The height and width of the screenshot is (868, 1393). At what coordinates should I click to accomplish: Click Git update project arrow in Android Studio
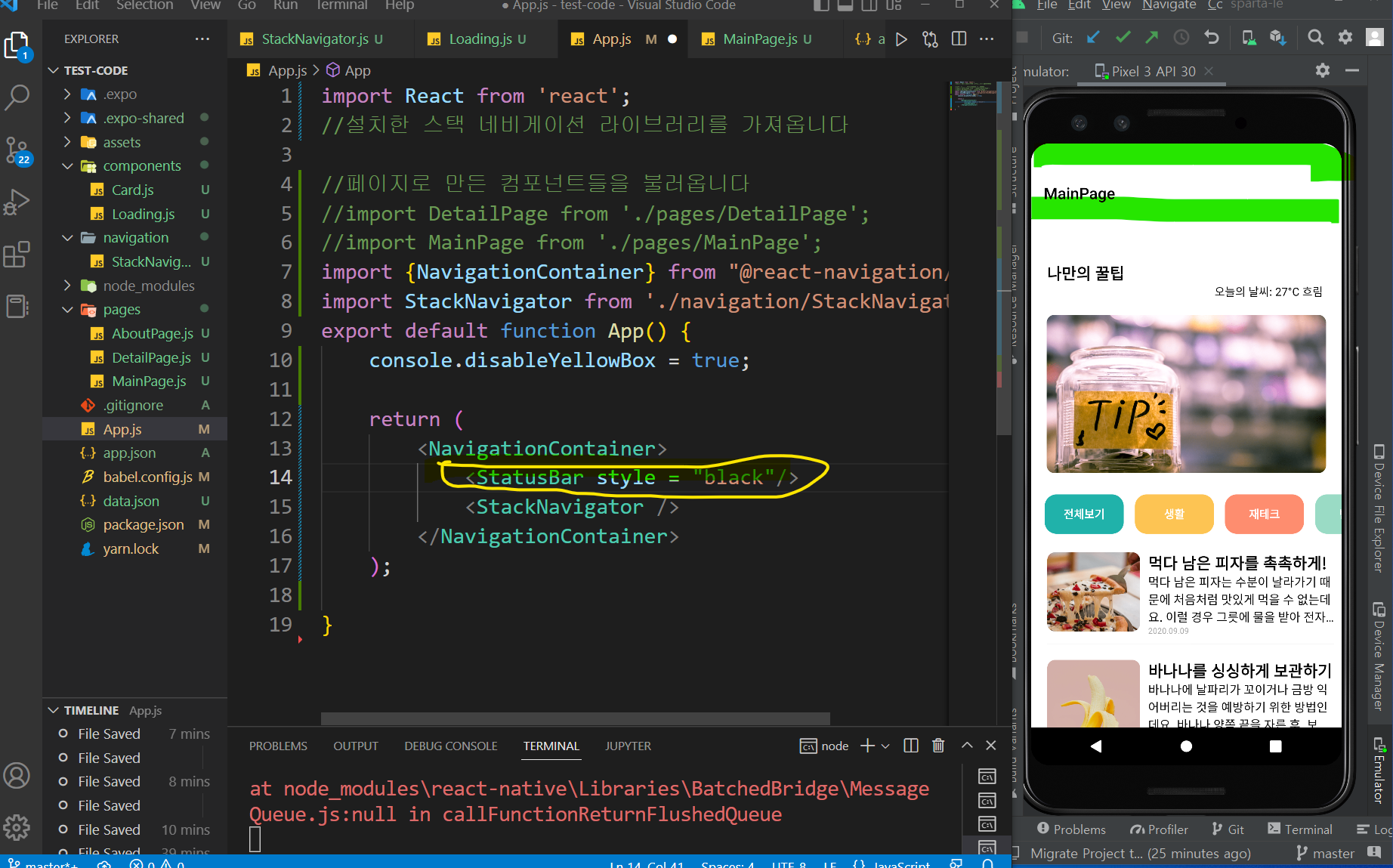(x=1093, y=37)
